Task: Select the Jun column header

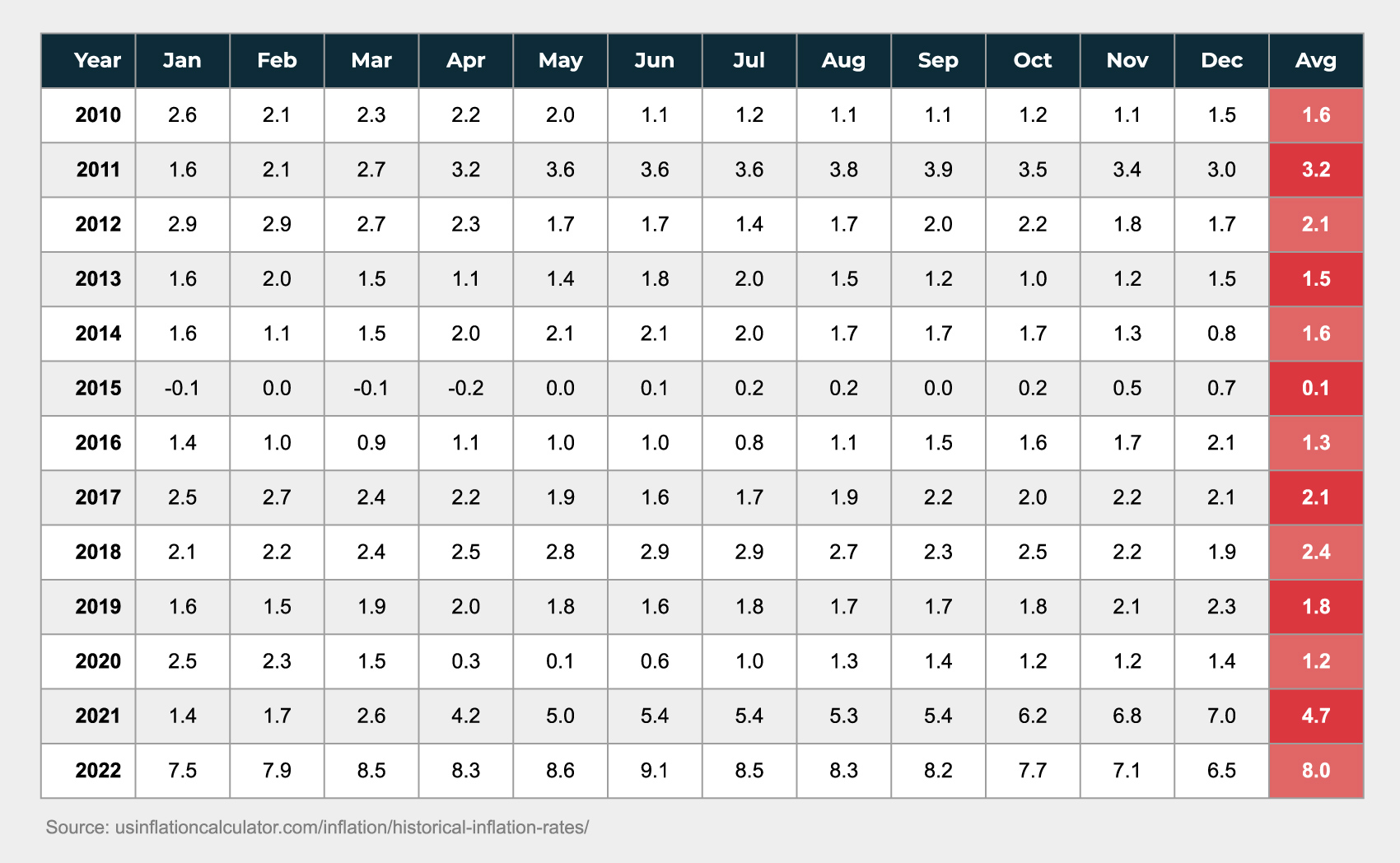Action: (655, 60)
